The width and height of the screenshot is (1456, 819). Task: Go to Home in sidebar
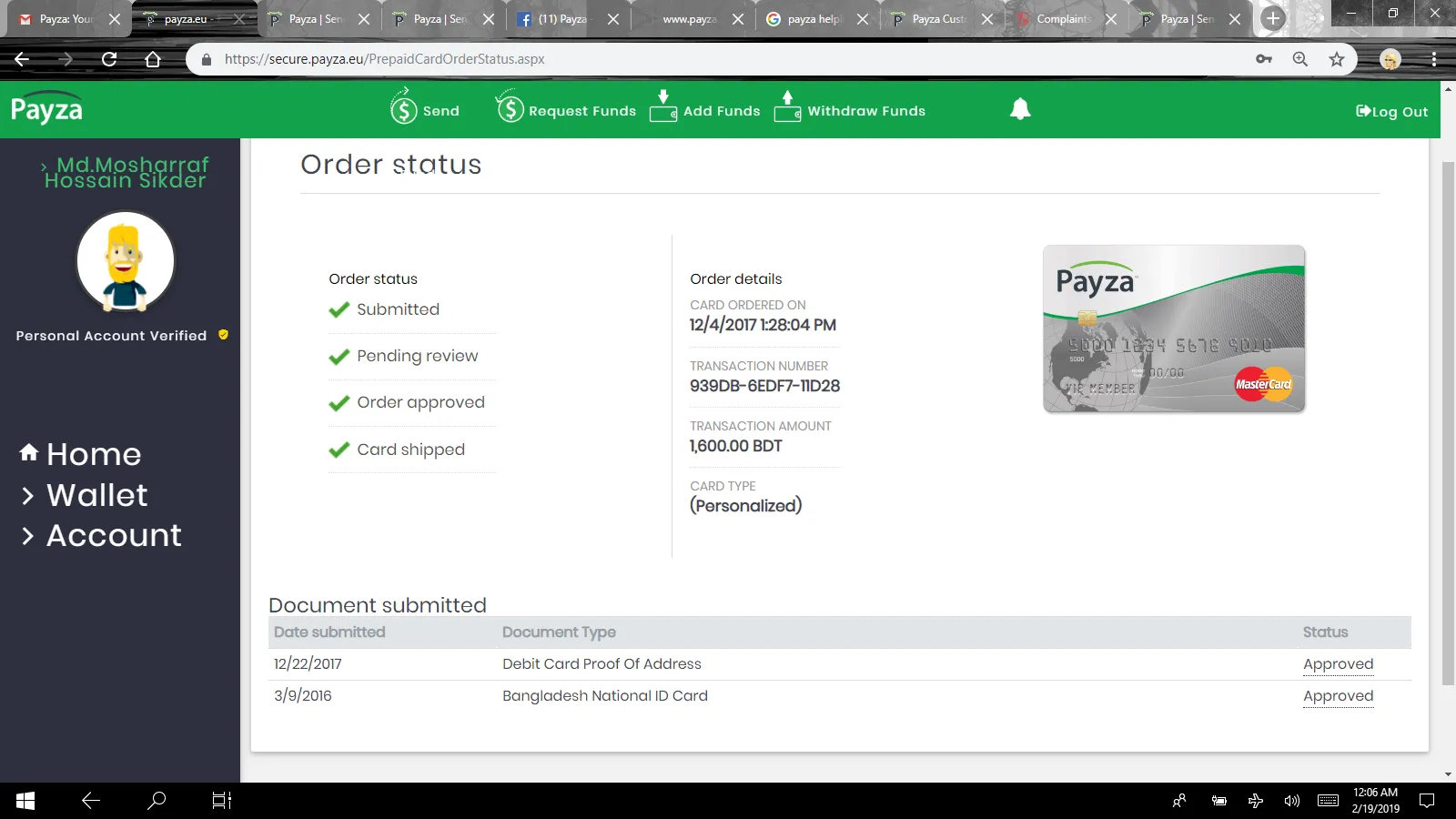(x=93, y=454)
